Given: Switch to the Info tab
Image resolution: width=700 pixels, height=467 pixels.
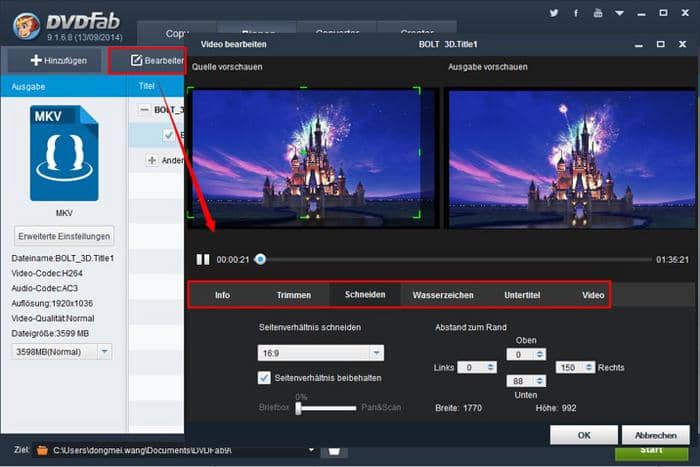Looking at the screenshot, I should pos(222,295).
